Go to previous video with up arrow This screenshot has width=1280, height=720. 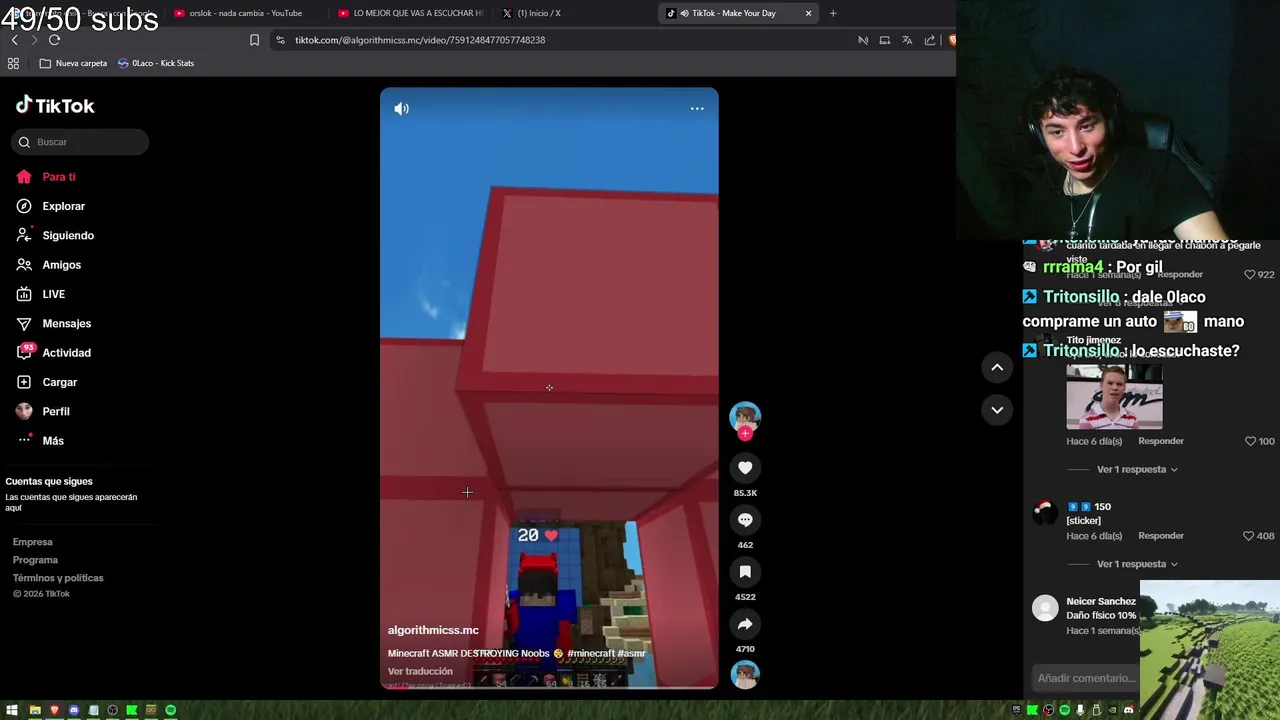point(997,368)
